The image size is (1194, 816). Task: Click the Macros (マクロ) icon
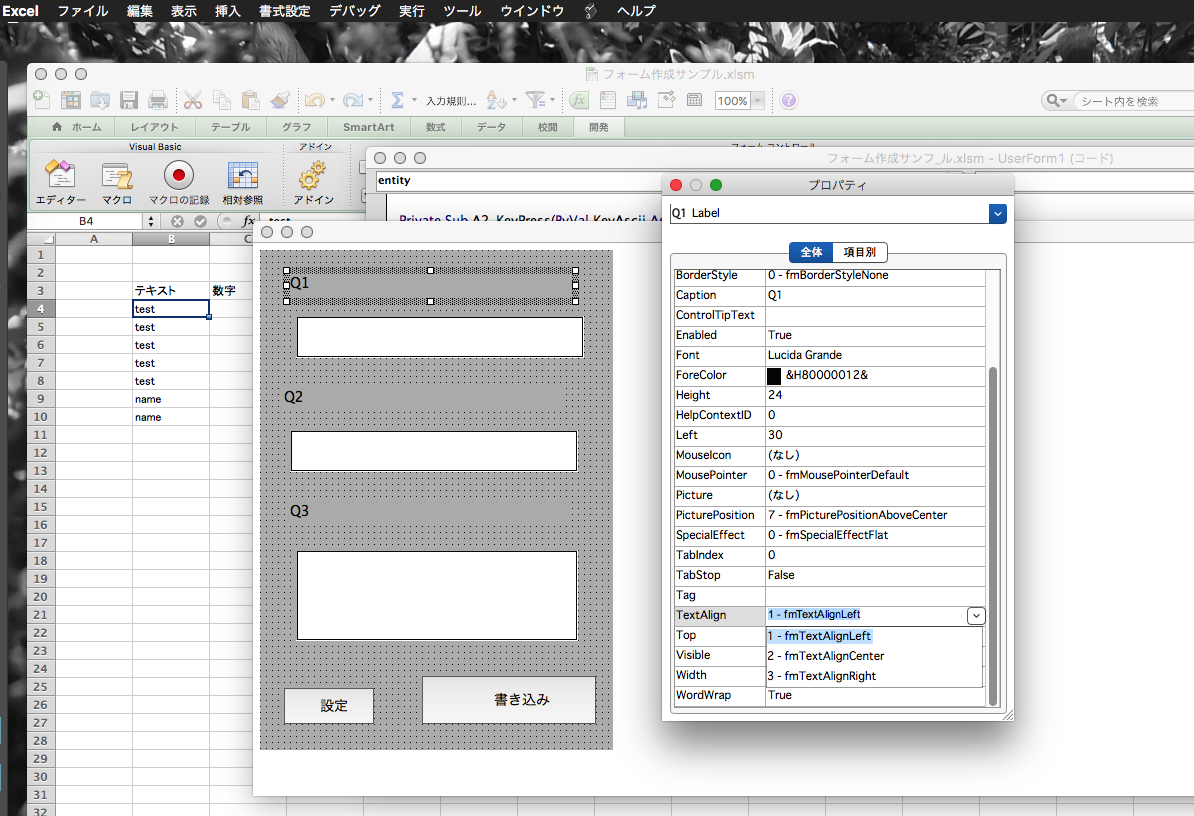pos(117,177)
